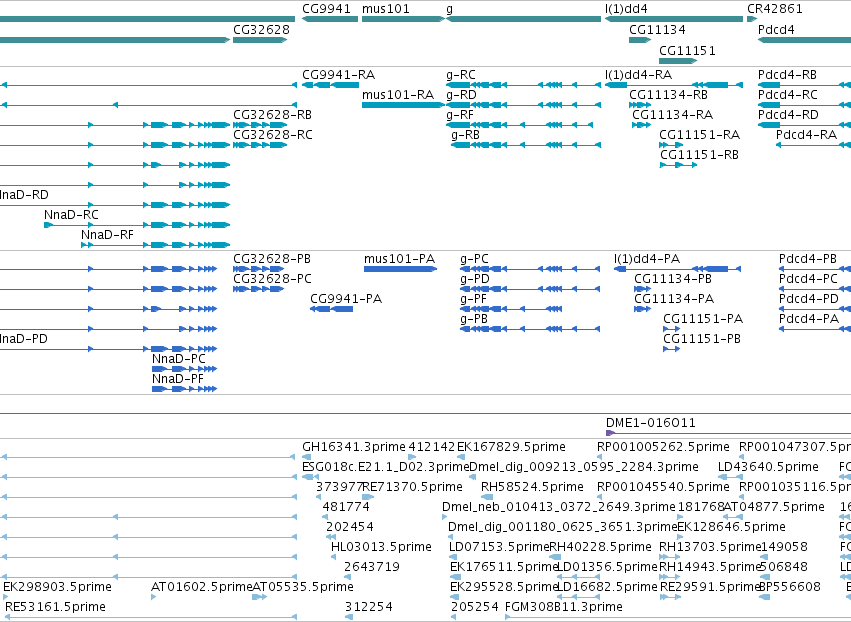851x622 pixels.
Task: Click the CG11151-RB transcript label
Action: [x=700, y=155]
